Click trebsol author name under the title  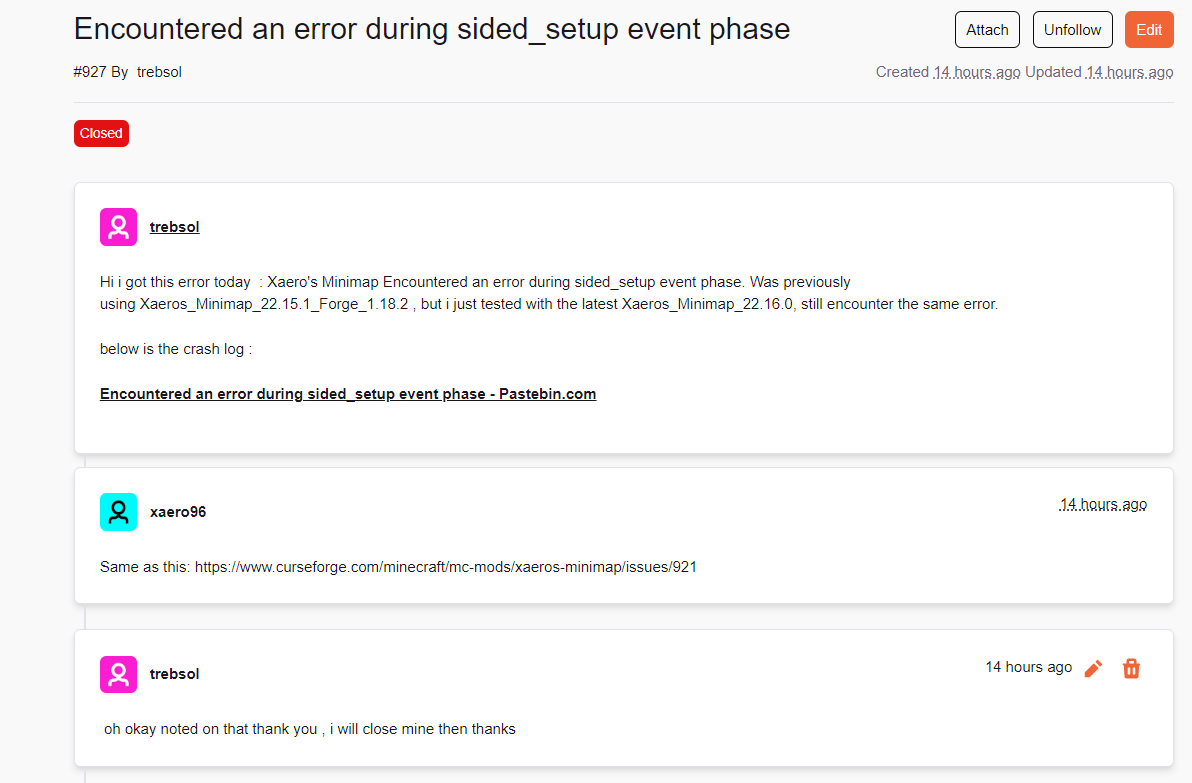(x=159, y=72)
